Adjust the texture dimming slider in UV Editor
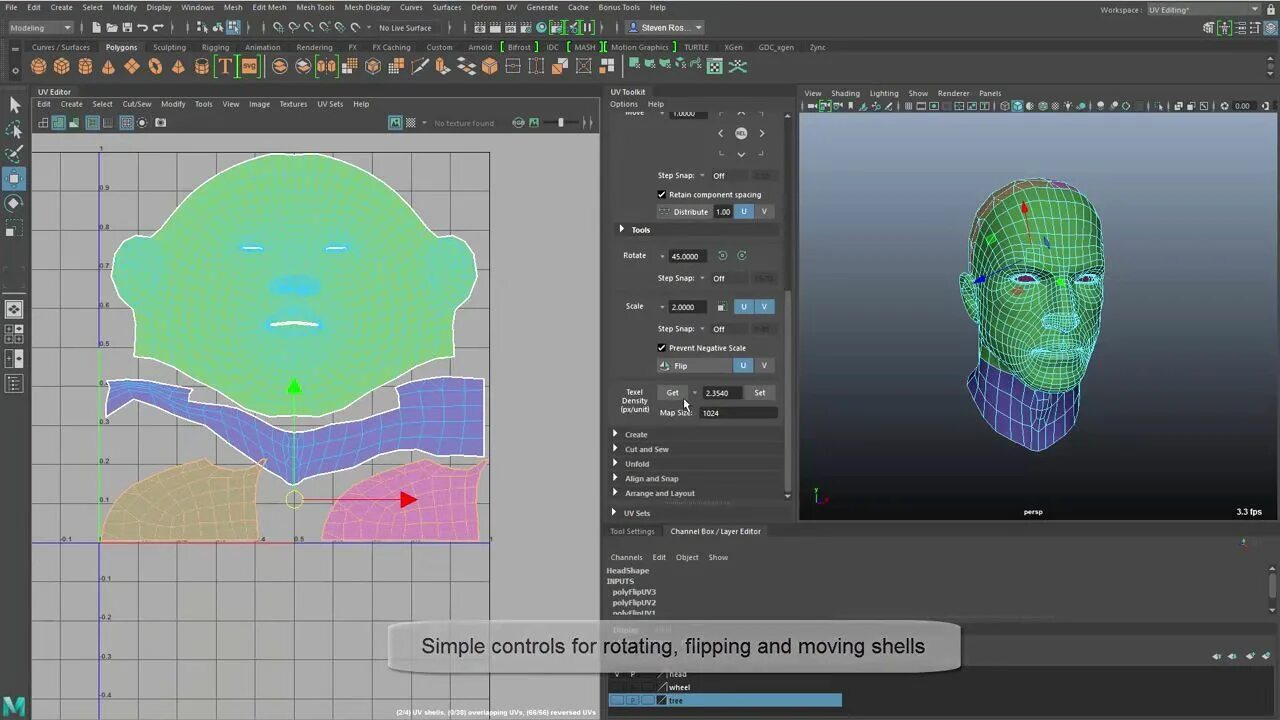1280x720 pixels. pyautogui.click(x=560, y=123)
